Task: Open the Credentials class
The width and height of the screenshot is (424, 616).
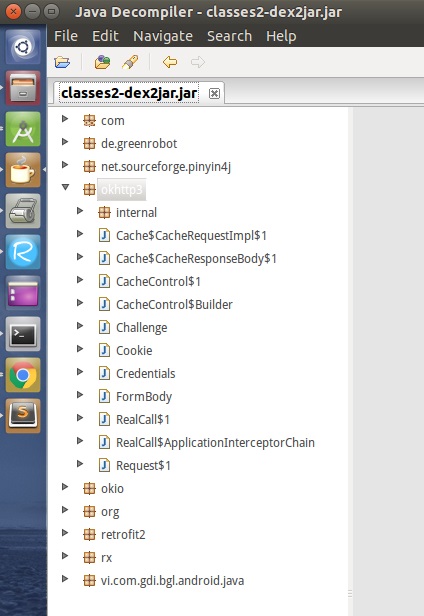Action: (x=145, y=374)
